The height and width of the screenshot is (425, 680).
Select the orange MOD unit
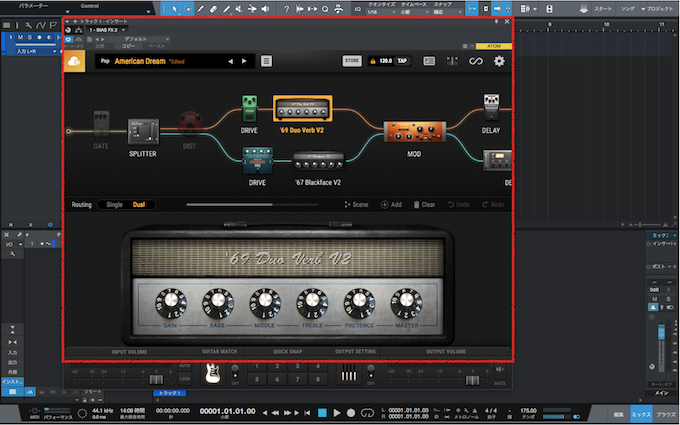414,132
